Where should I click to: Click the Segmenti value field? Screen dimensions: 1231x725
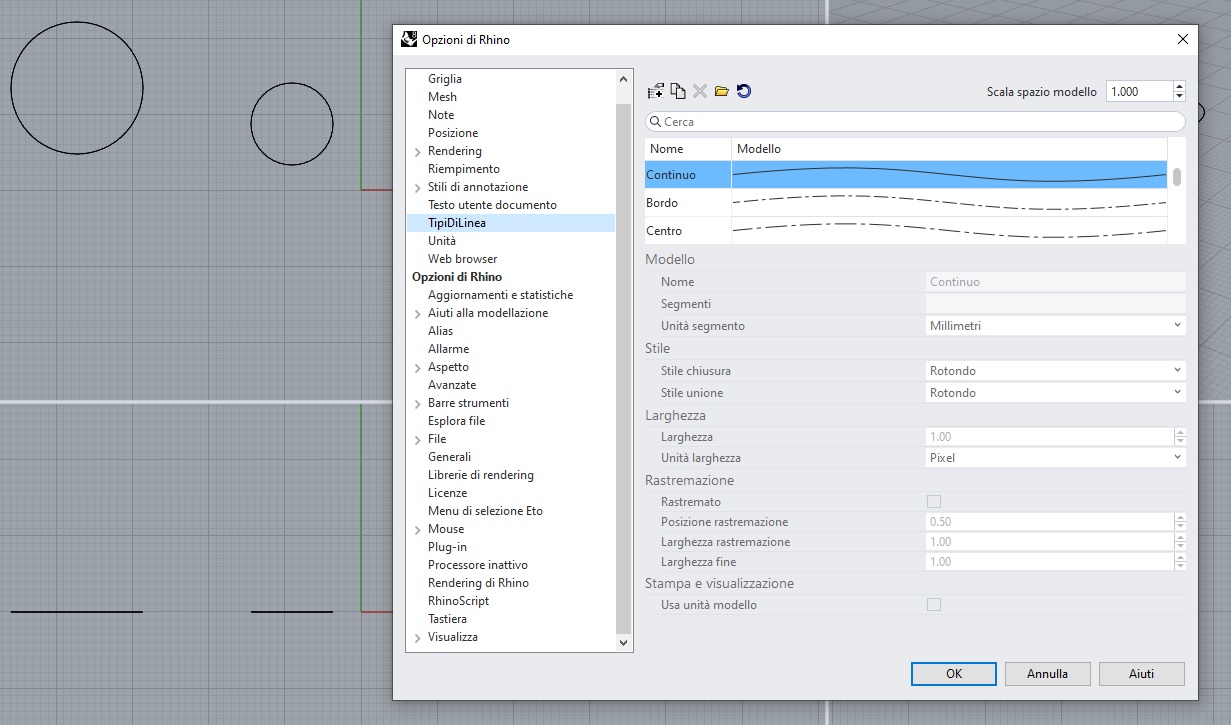(x=1055, y=303)
